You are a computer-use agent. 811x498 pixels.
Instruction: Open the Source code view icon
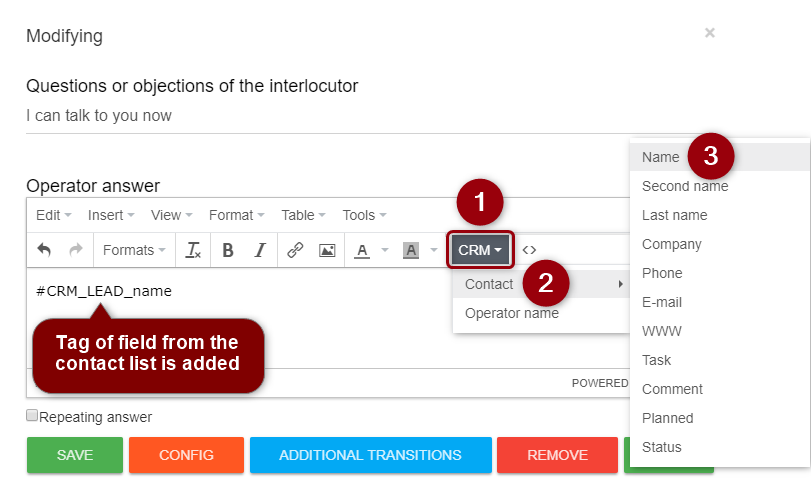(530, 250)
